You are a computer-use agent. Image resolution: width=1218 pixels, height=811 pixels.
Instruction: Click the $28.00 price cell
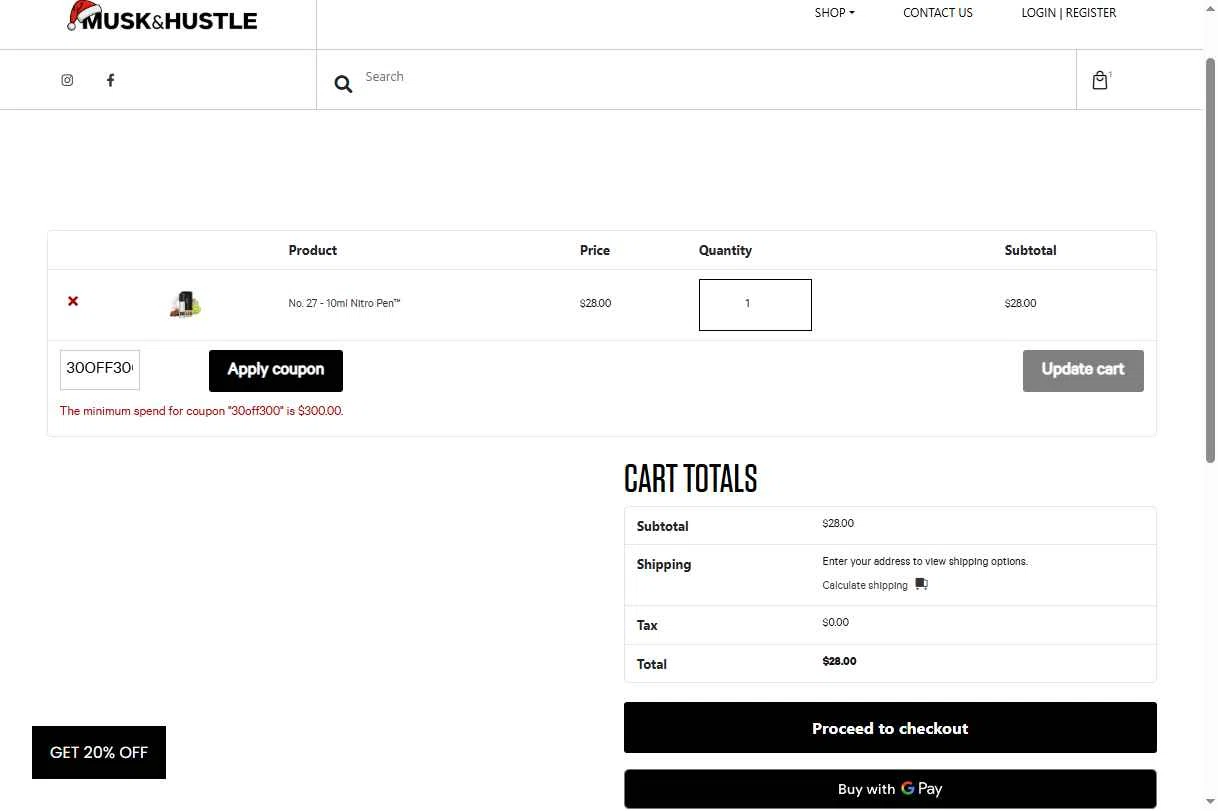(595, 303)
